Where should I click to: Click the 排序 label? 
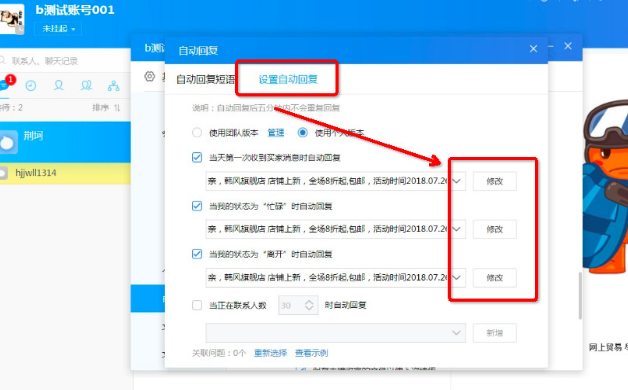tap(100, 108)
